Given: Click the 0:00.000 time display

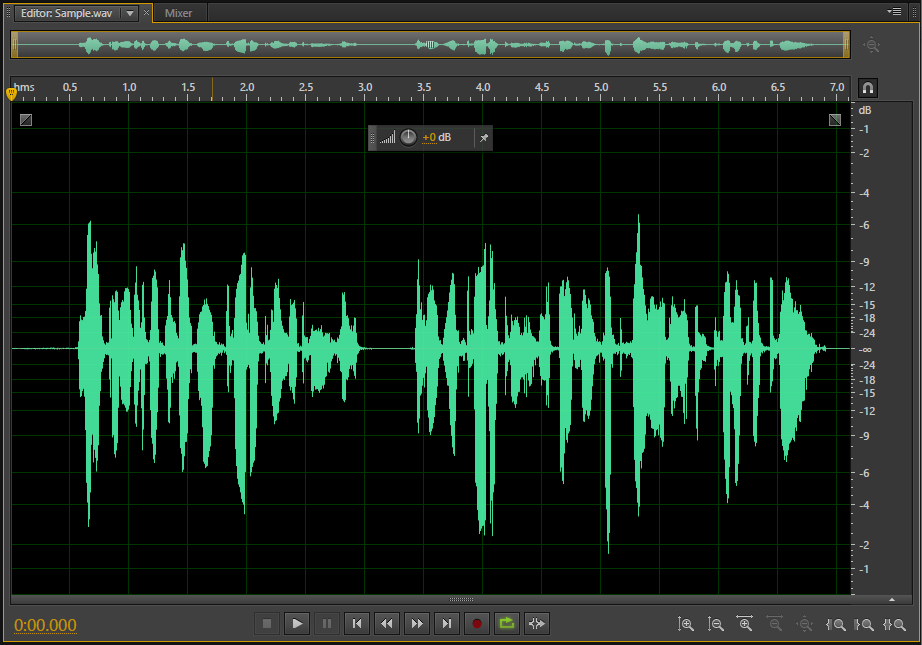Looking at the screenshot, I should [44, 623].
